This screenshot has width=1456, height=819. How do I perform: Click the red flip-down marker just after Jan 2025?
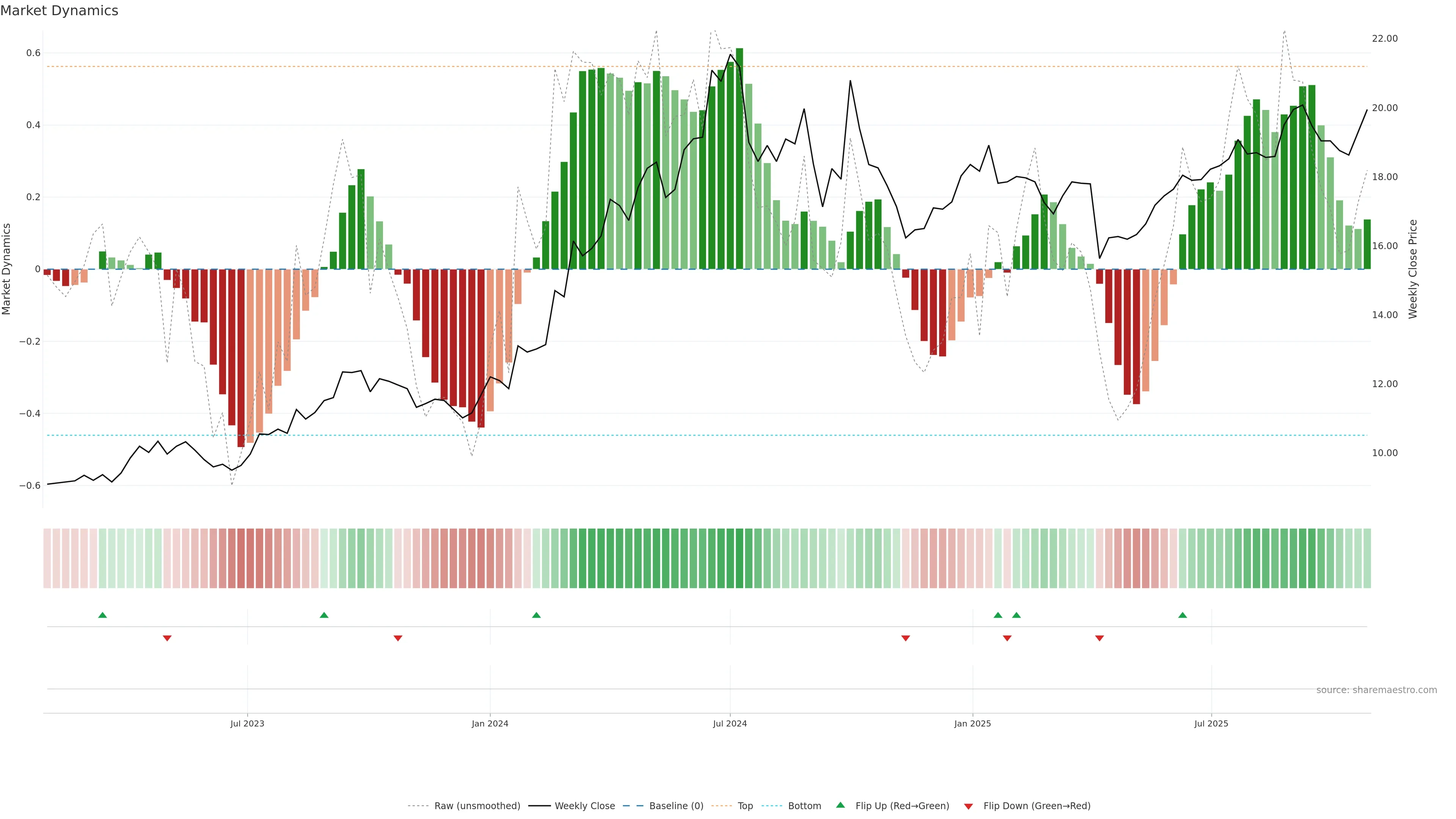(x=1007, y=638)
